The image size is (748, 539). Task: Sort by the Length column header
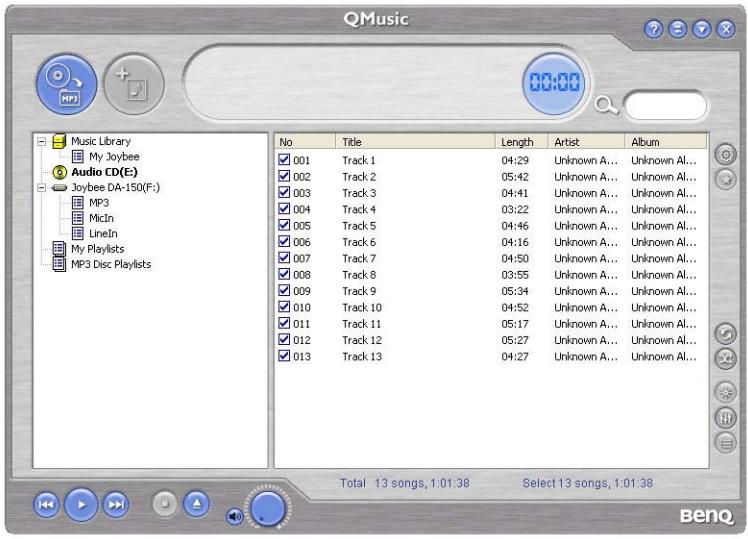pyautogui.click(x=522, y=142)
